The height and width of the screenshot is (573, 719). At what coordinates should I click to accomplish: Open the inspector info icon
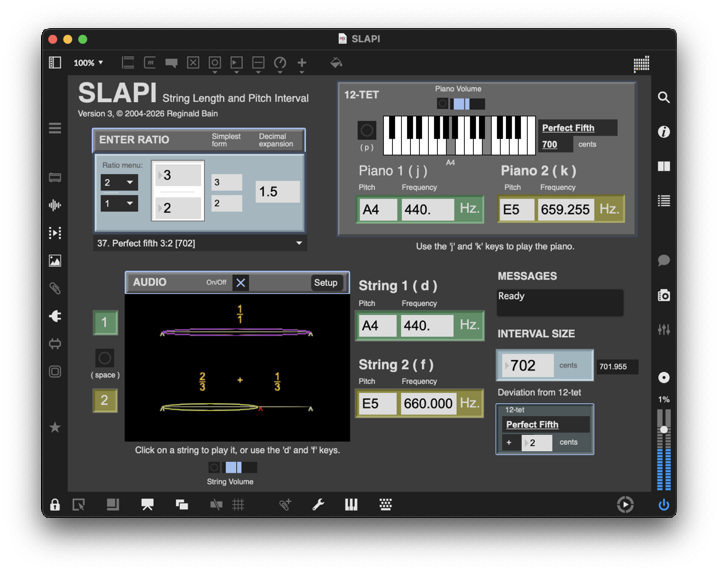(x=663, y=132)
